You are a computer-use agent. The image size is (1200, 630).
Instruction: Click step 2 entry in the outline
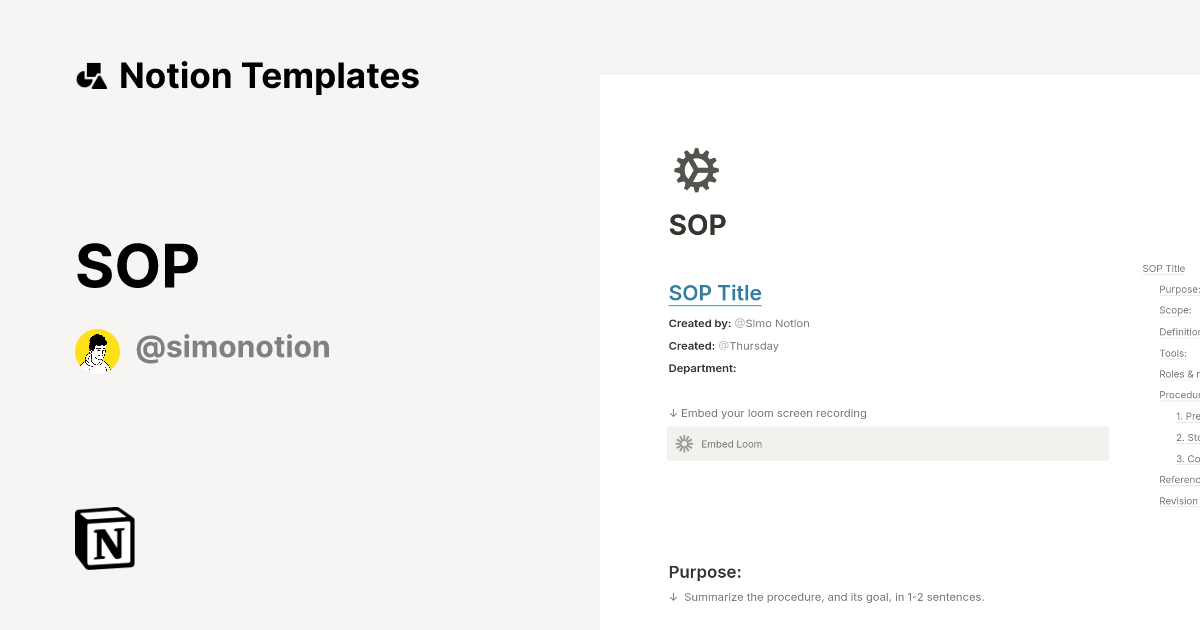1184,437
